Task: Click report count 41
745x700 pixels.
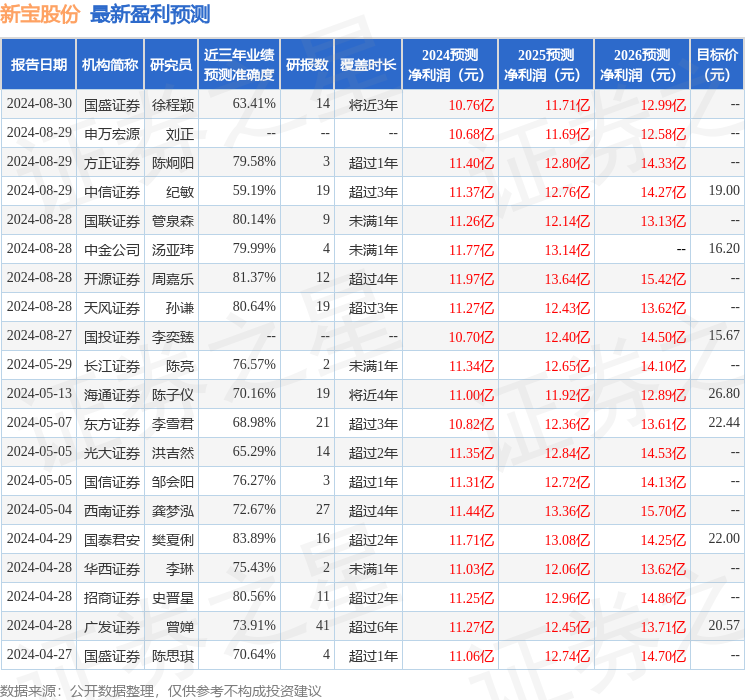Action: pyautogui.click(x=323, y=625)
